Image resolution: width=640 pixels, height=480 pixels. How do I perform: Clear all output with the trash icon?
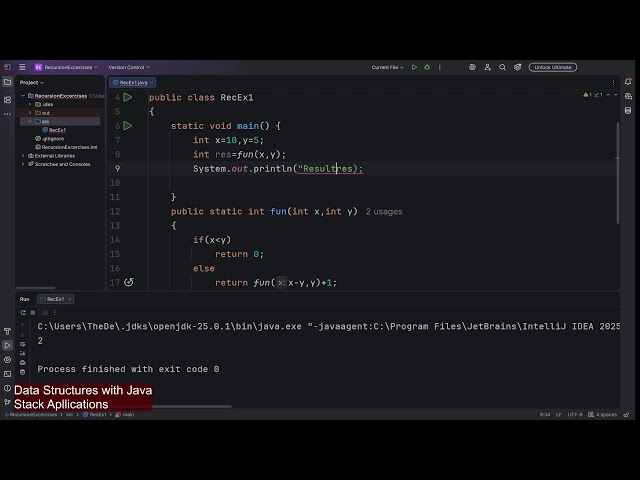click(22, 372)
